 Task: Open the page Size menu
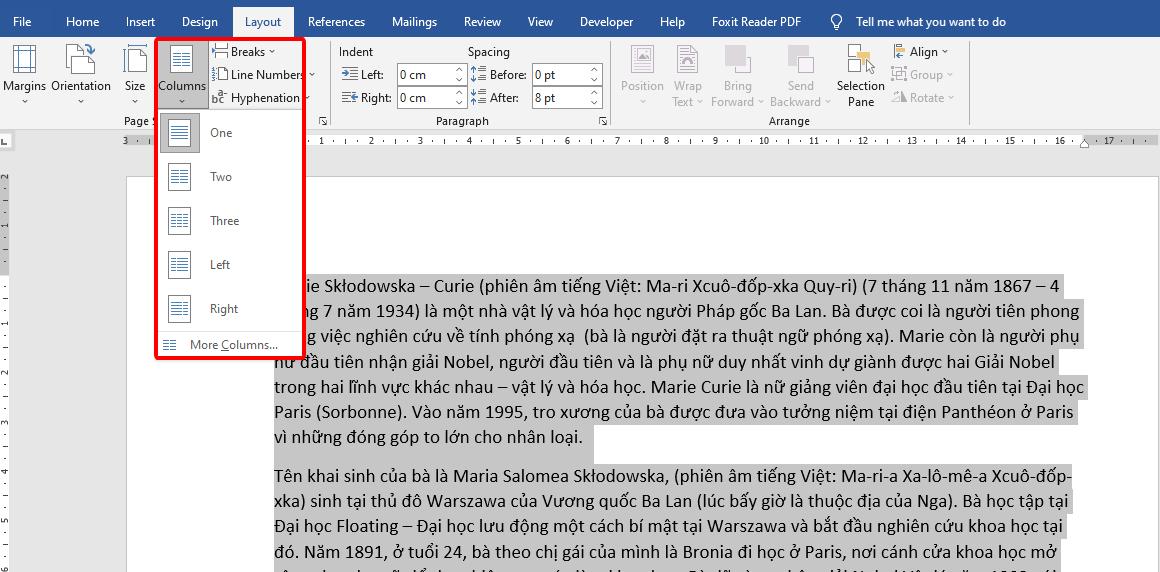[x=135, y=74]
